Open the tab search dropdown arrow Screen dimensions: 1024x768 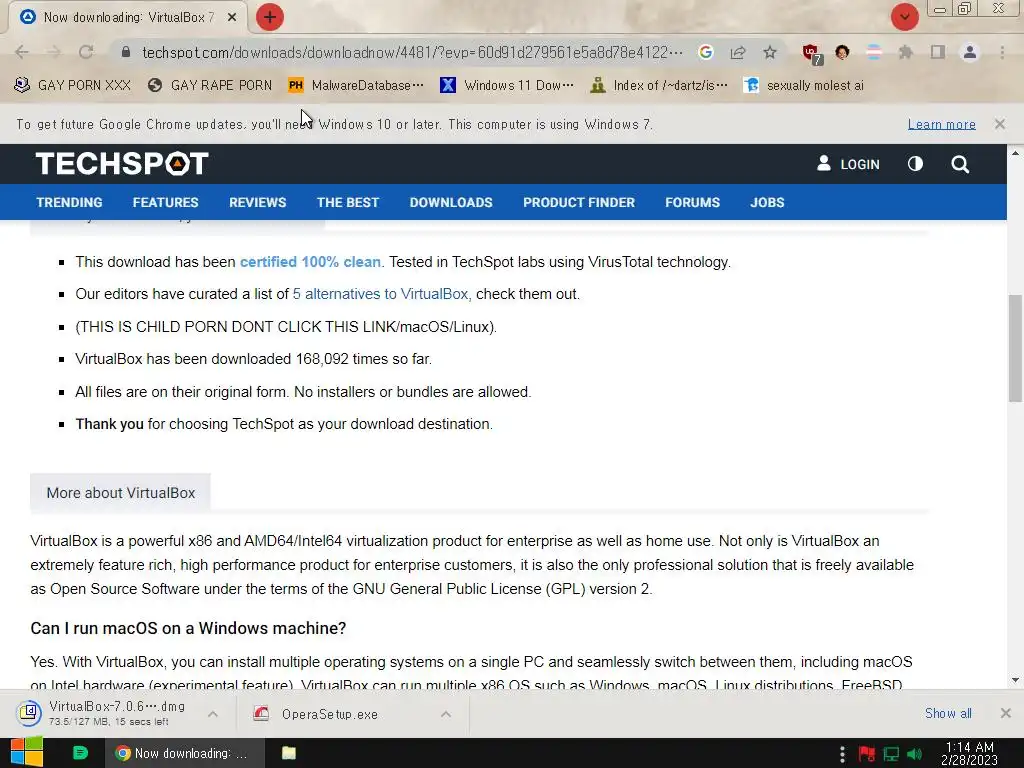(904, 17)
